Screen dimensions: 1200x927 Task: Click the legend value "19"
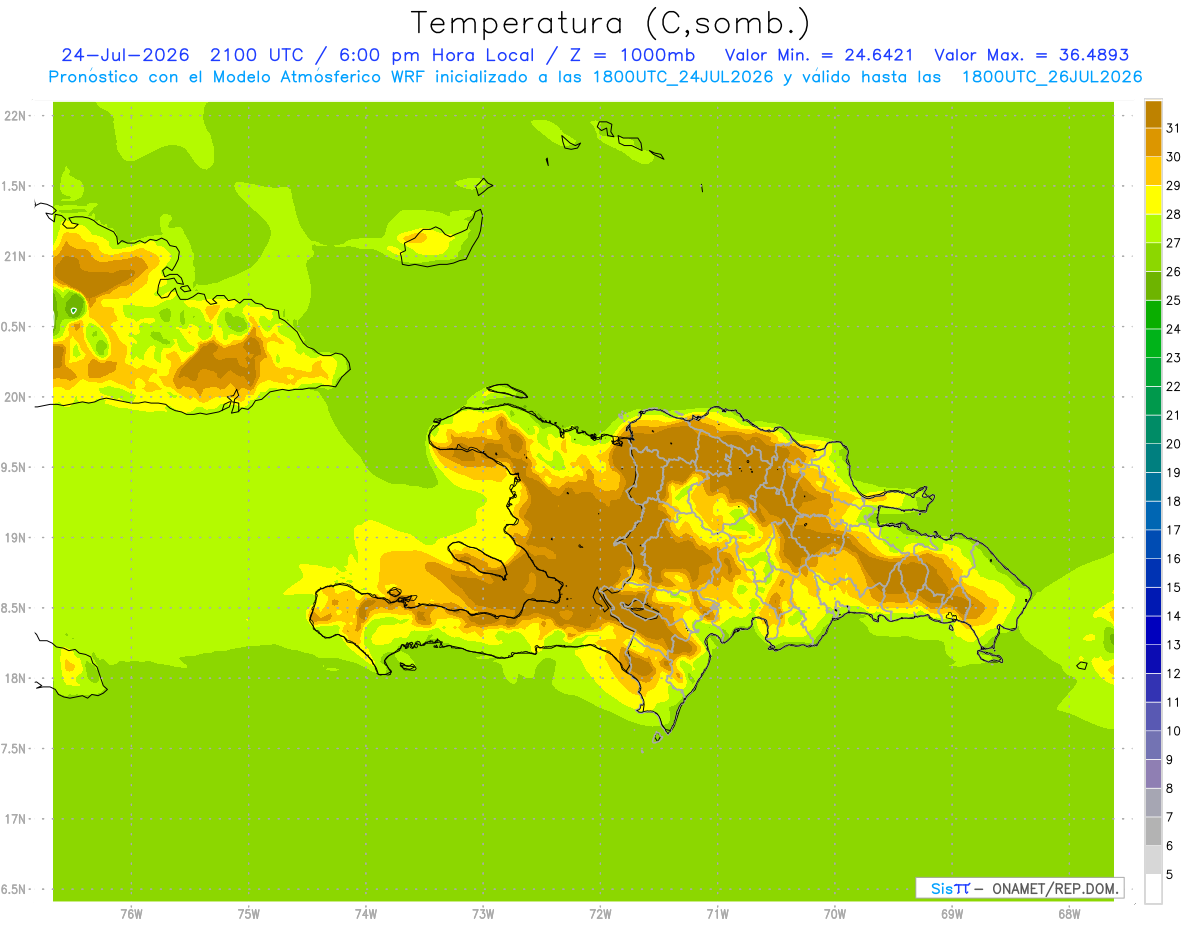click(x=1174, y=472)
